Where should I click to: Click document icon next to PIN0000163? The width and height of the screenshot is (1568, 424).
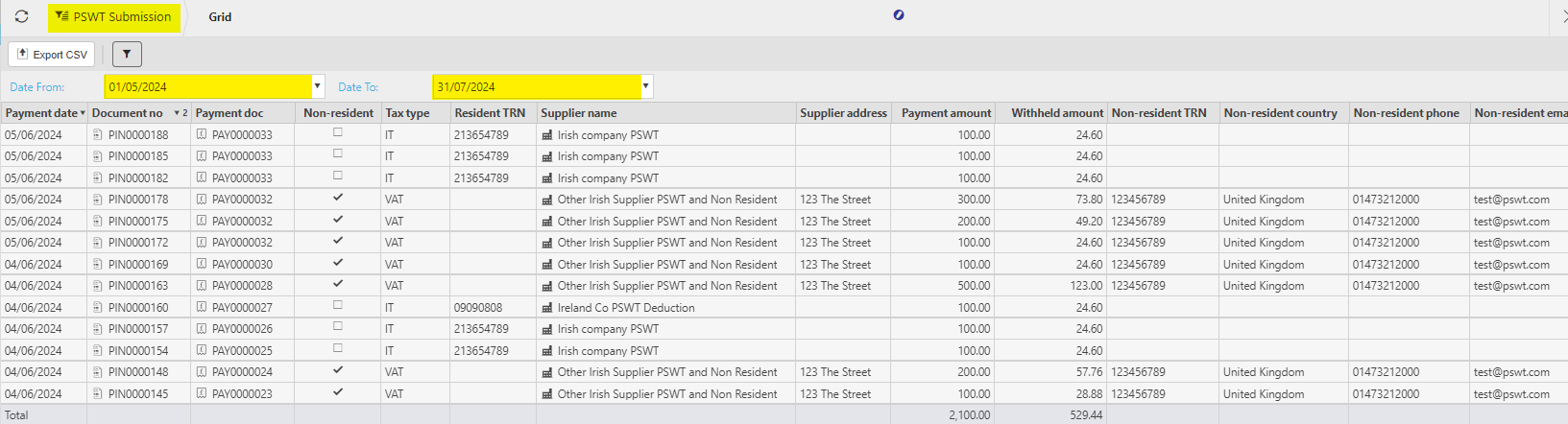point(98,286)
